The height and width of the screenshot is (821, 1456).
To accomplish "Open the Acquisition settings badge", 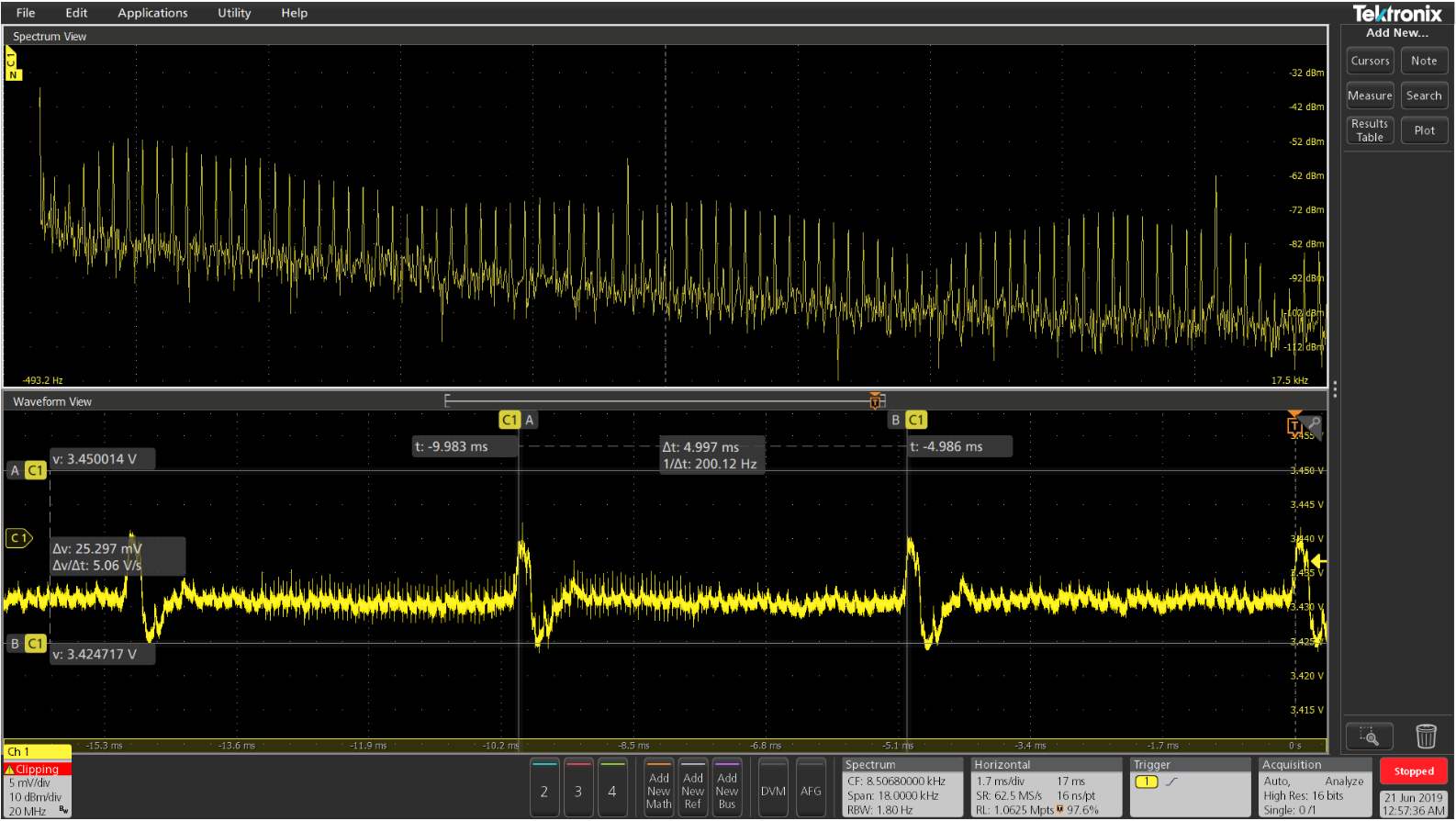I will (1313, 788).
